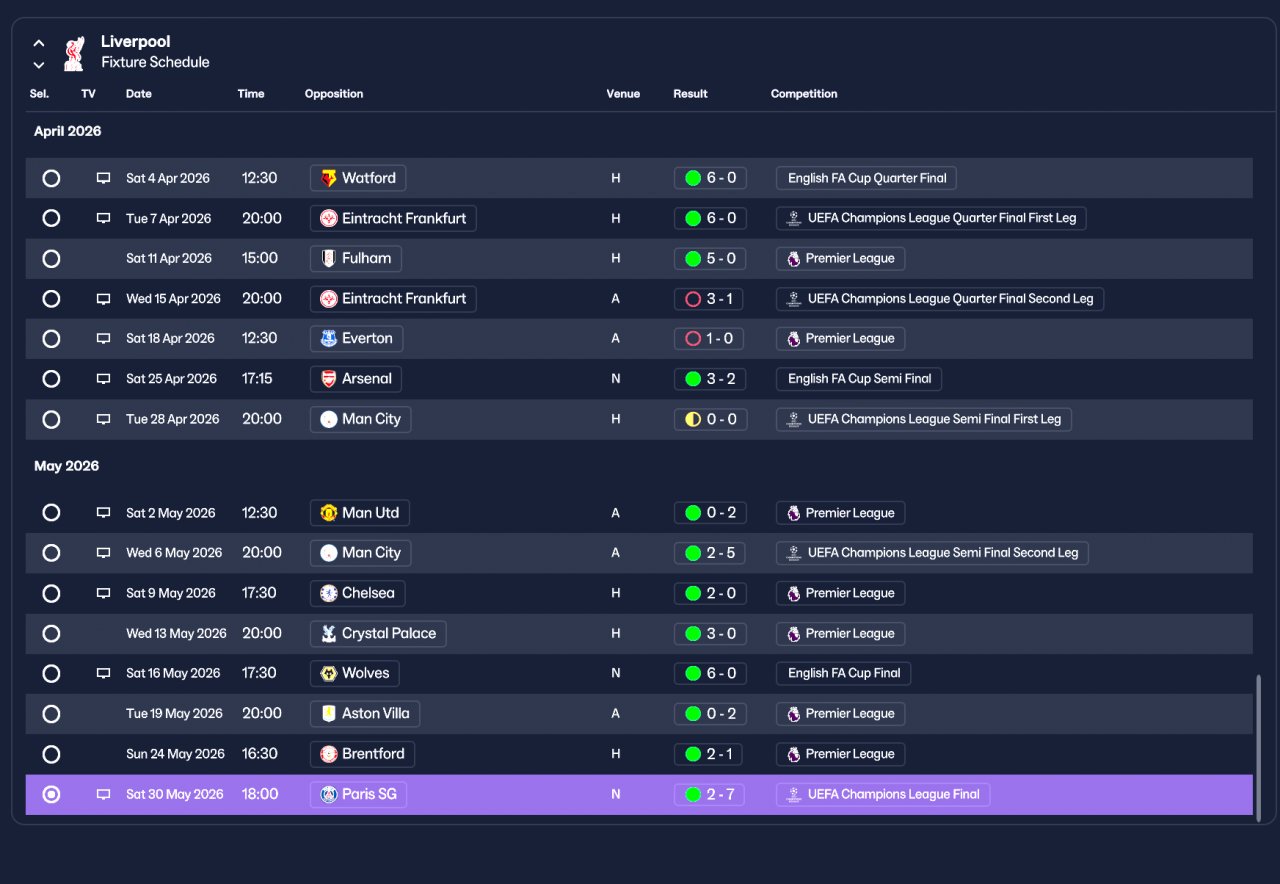Click the Premier League logo in Fulham row

794,259
